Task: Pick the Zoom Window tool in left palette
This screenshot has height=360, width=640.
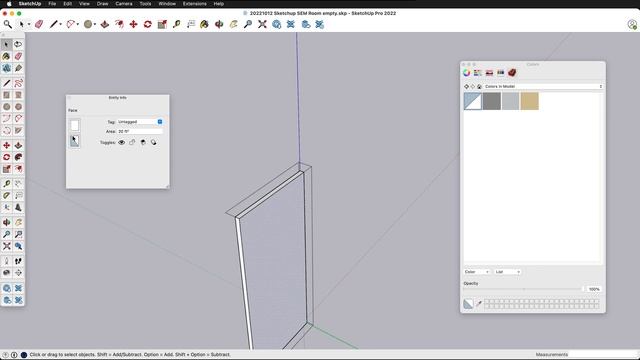Action: (x=18, y=234)
